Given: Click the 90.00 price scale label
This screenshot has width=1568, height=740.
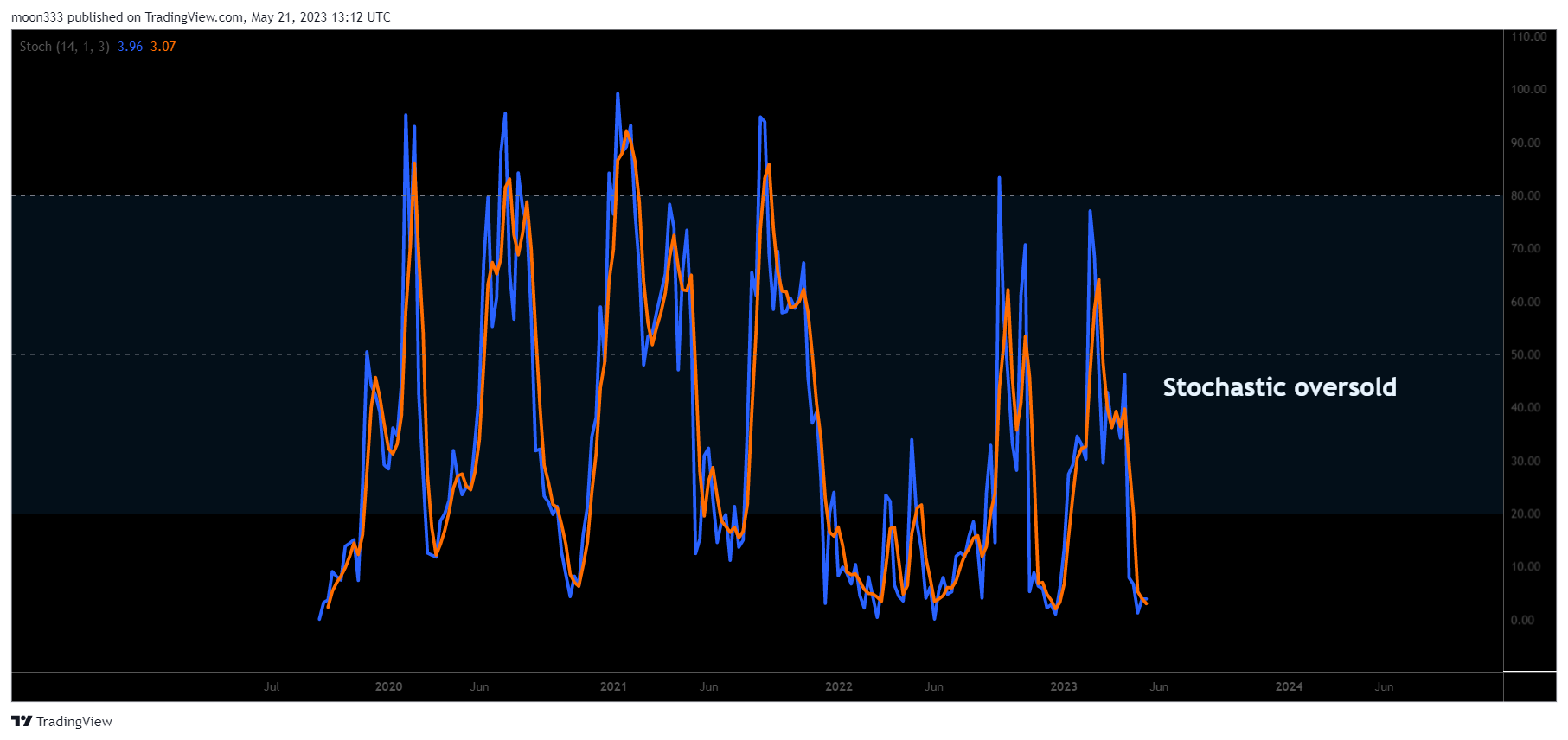Looking at the screenshot, I should (x=1526, y=143).
